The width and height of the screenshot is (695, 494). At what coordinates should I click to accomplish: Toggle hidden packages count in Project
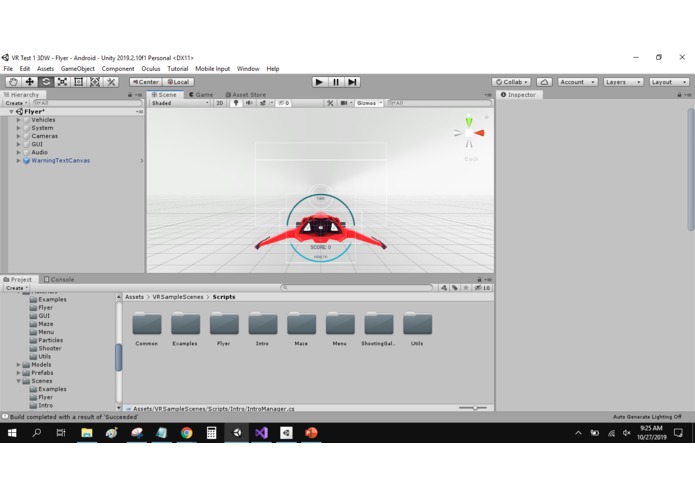(483, 288)
